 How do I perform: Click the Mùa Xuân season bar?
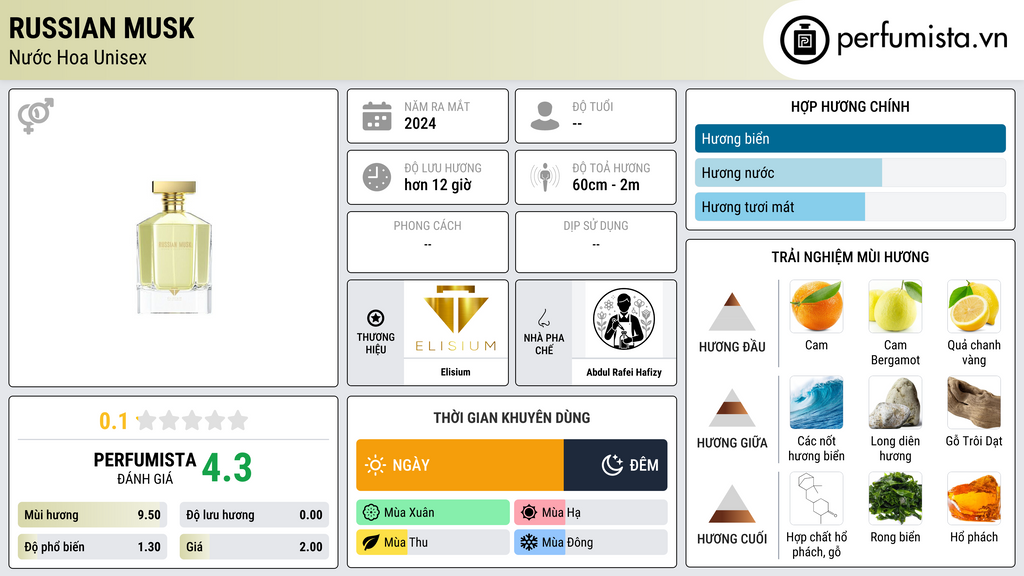[x=433, y=513]
